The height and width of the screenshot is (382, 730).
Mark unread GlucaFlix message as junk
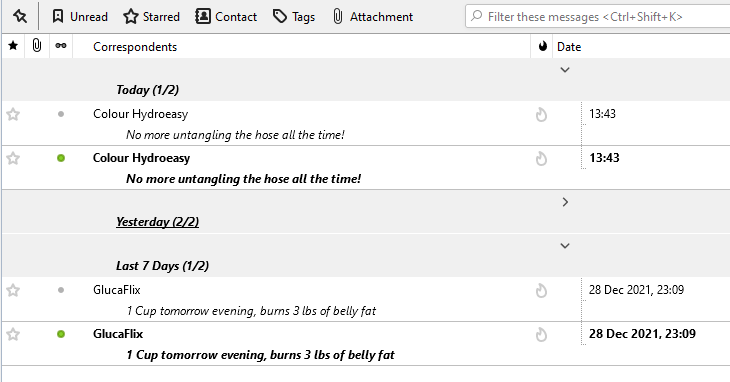pyautogui.click(x=541, y=335)
